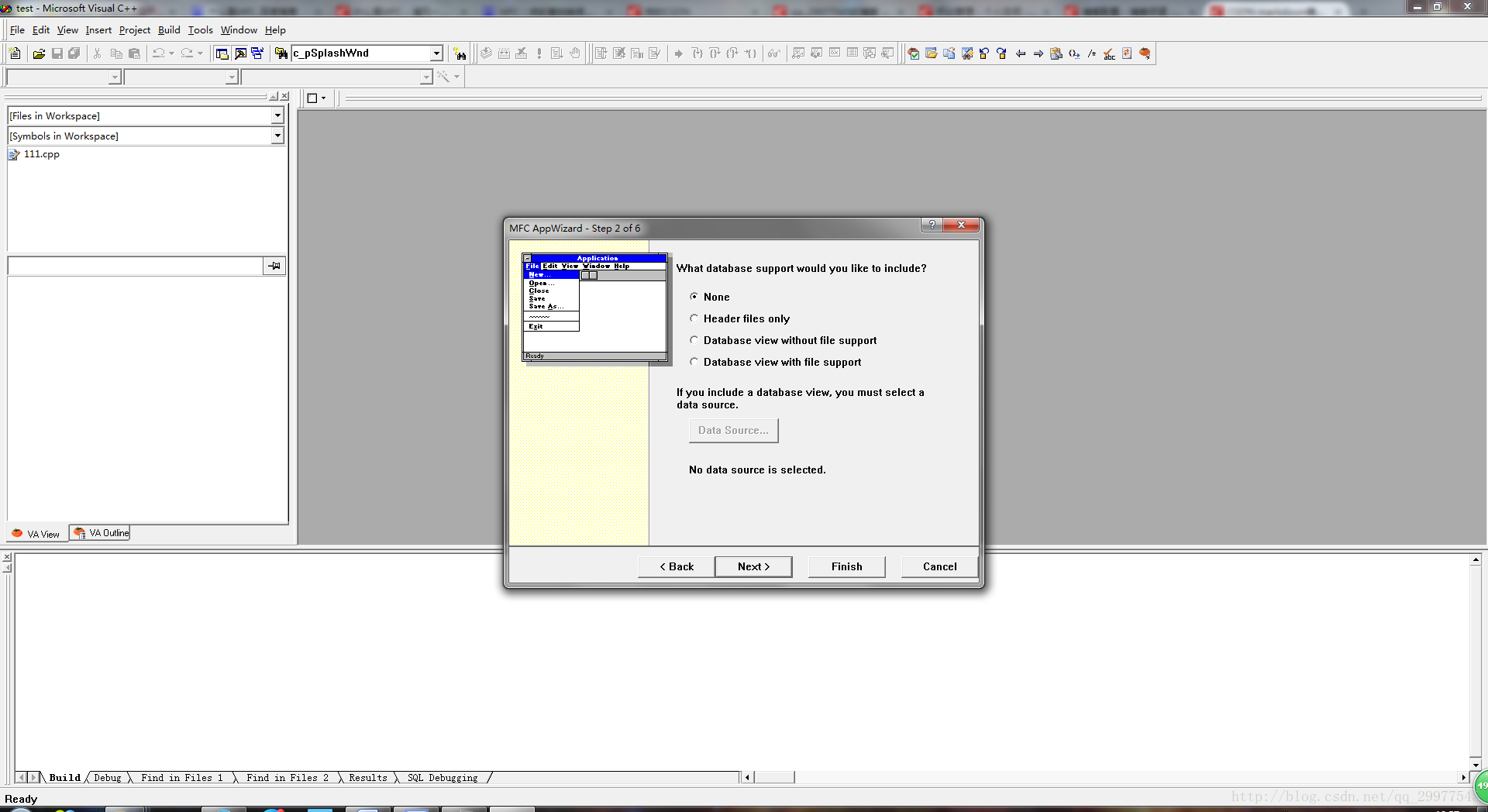Screen dimensions: 1488x812
Task: Click the output pane horizontal scrollbar
Action: [x=774, y=777]
